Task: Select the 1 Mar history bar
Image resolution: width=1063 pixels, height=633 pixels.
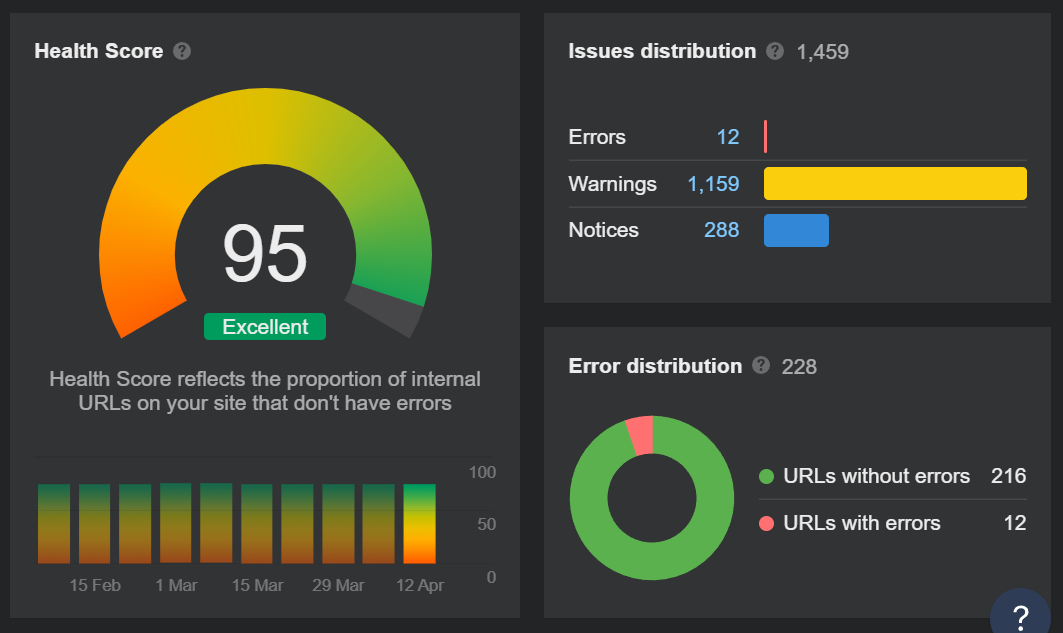Action: point(175,523)
